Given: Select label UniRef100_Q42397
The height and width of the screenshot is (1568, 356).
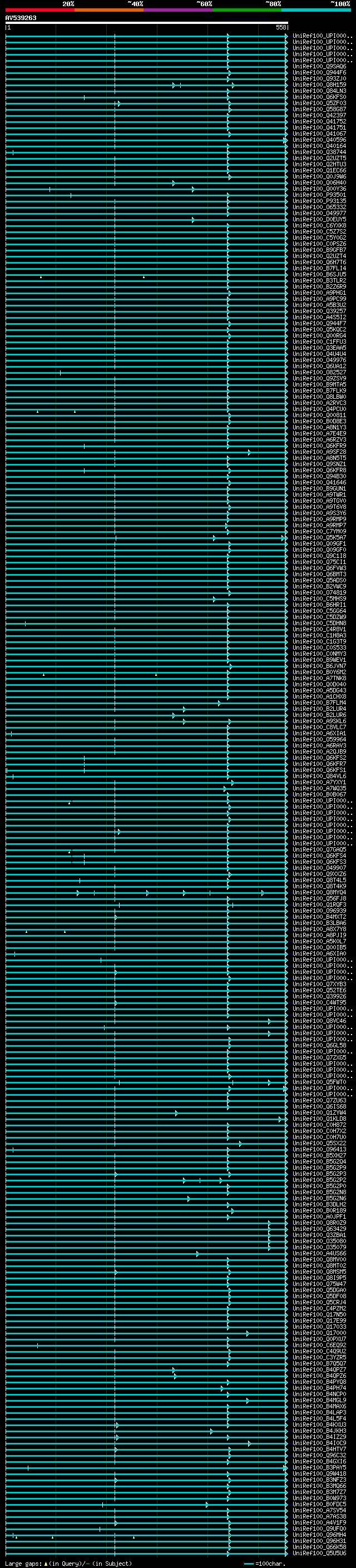Looking at the screenshot, I should [x=319, y=116].
